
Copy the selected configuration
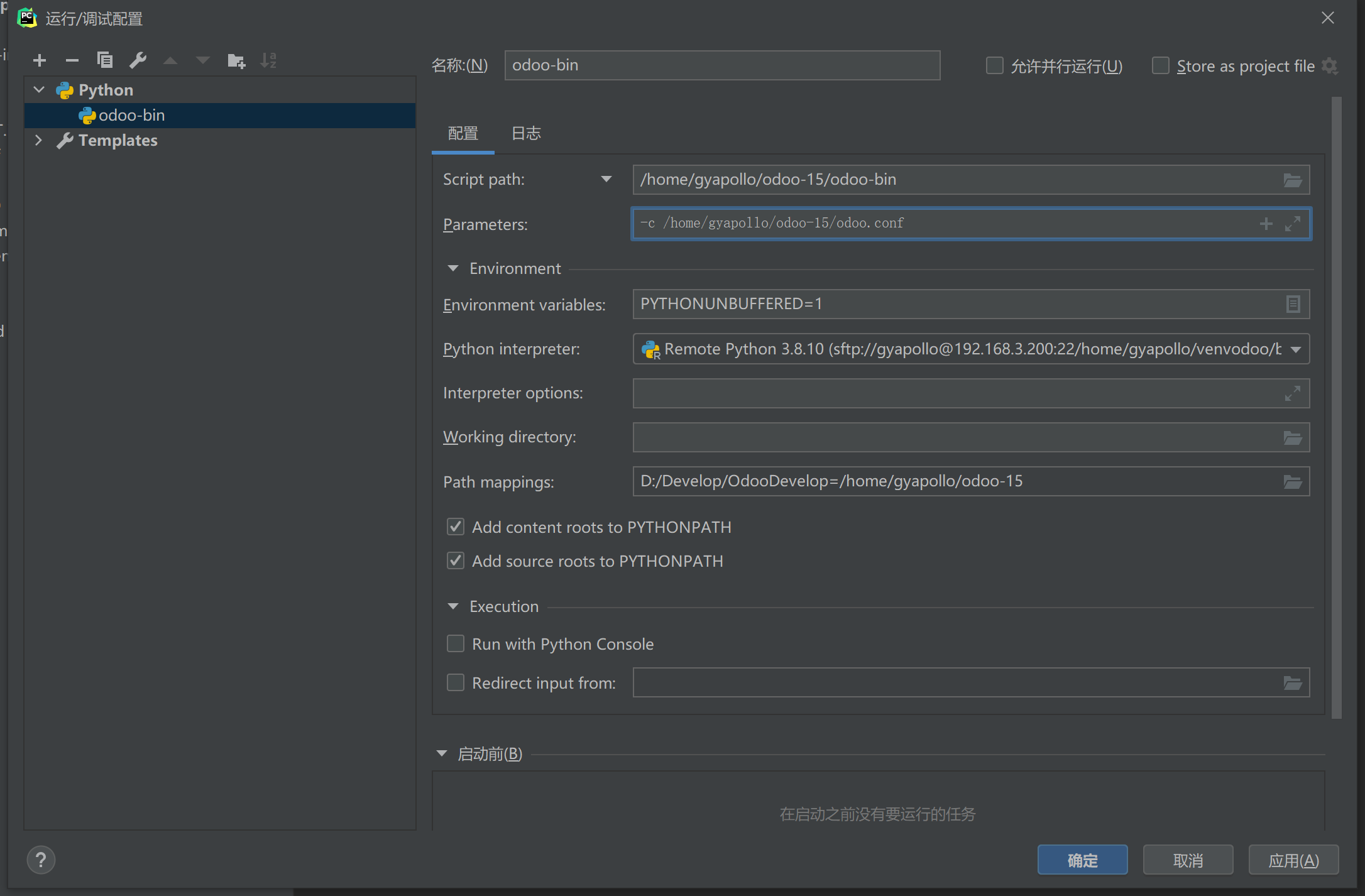(x=105, y=60)
